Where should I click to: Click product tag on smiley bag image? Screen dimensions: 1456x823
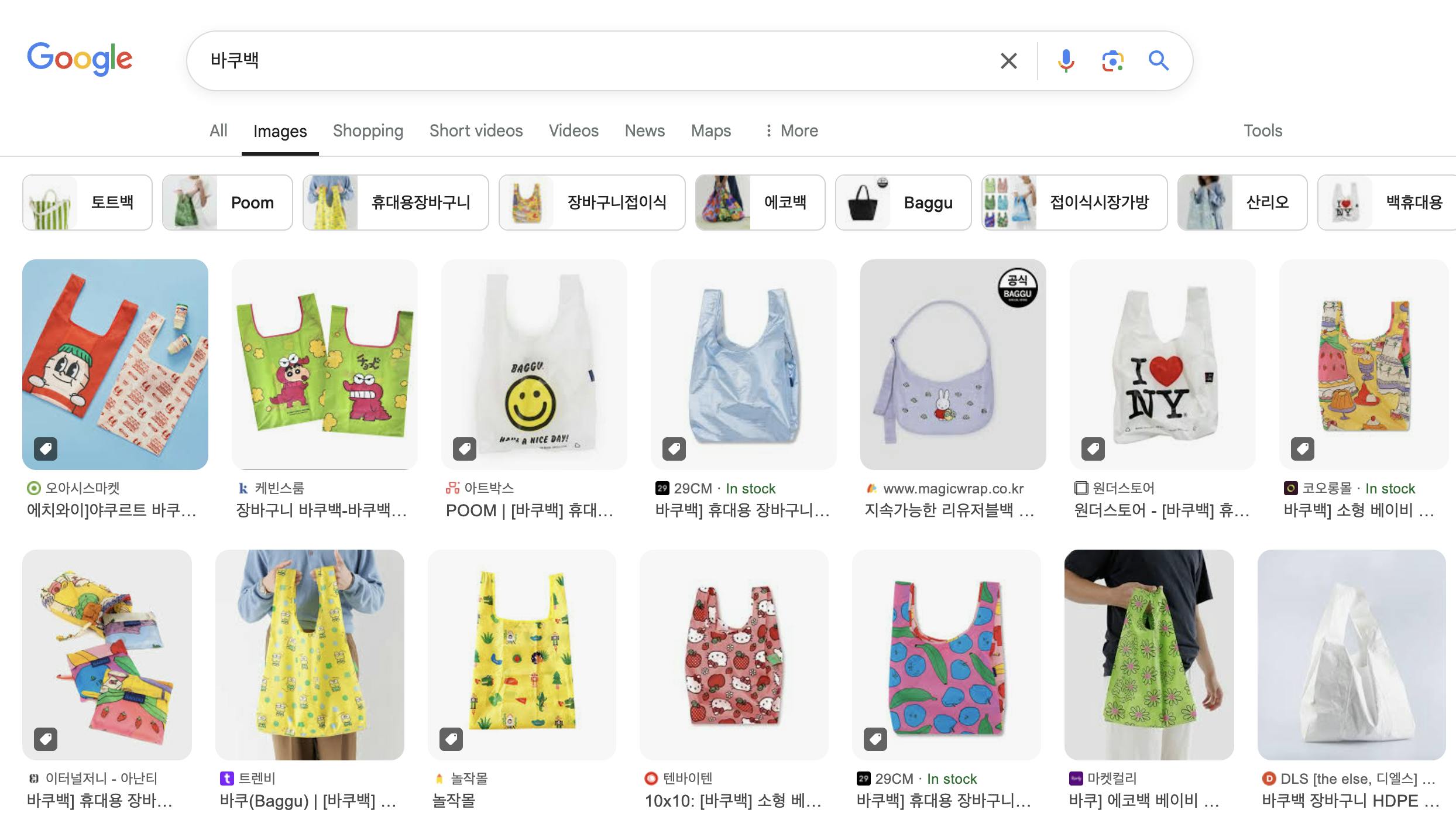(x=465, y=449)
